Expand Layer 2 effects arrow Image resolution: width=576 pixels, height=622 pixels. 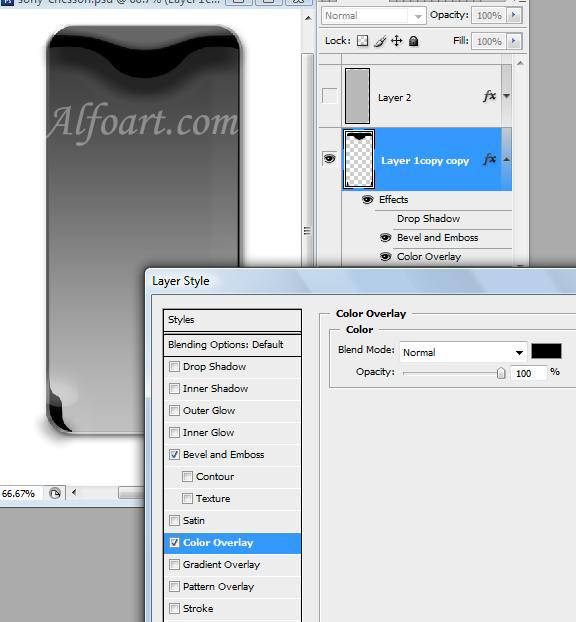[x=507, y=96]
